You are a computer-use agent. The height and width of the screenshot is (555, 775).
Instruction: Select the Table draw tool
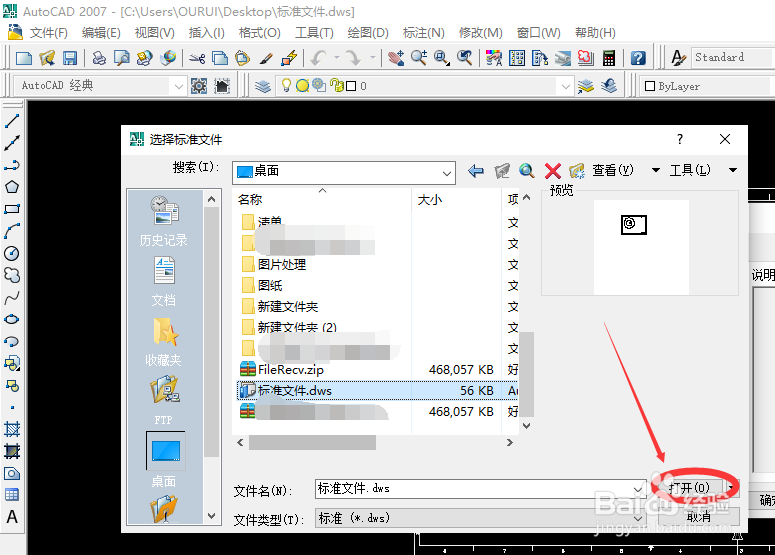tap(12, 495)
